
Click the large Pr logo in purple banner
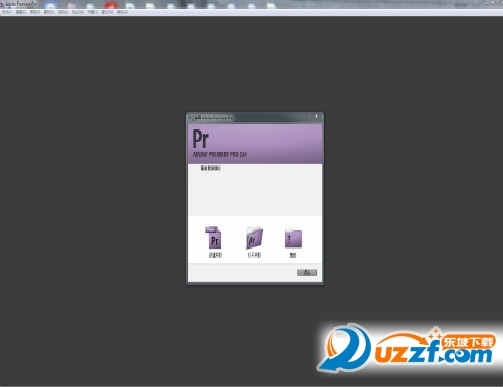[x=201, y=139]
